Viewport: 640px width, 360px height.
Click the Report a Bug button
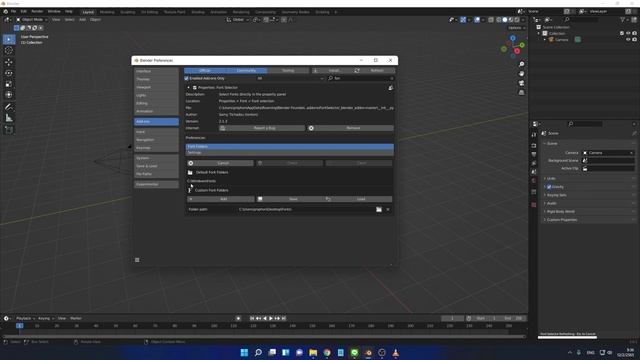[x=262, y=128]
